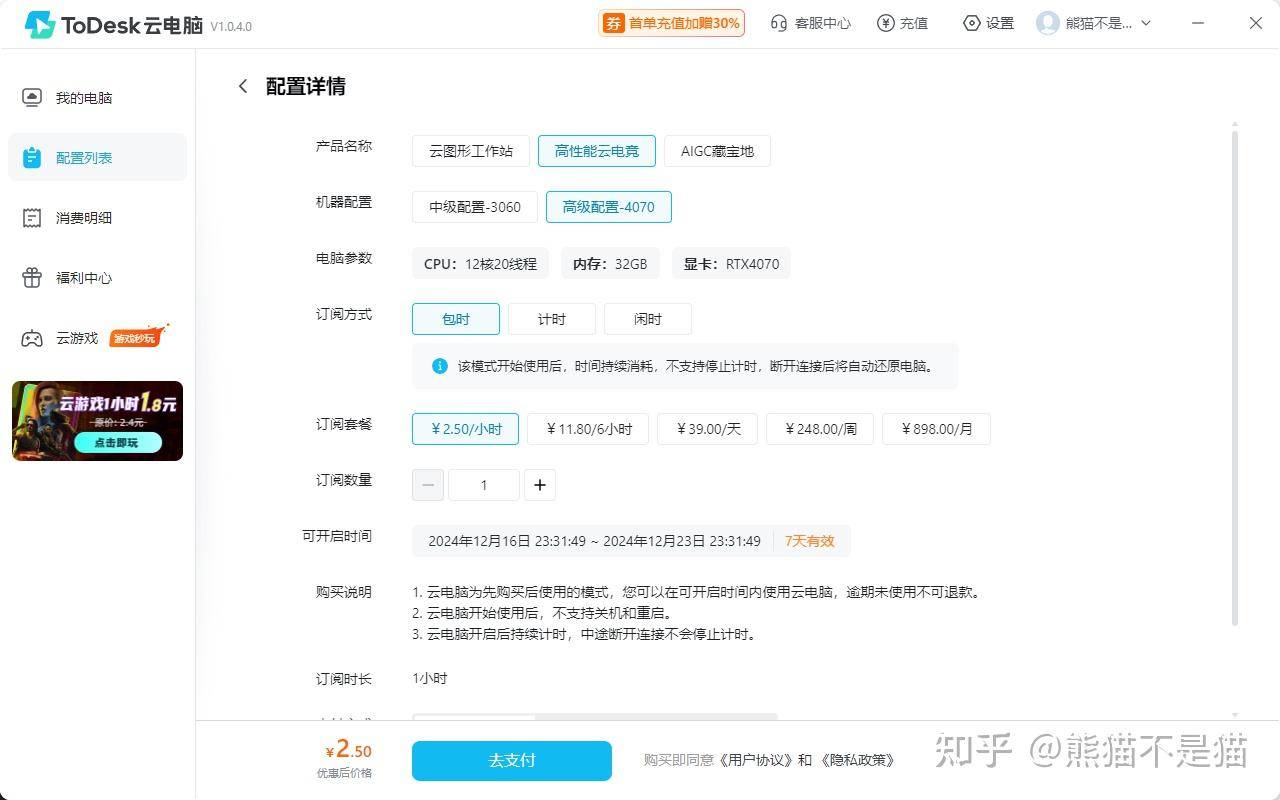Click scrollbar up arrow
Viewport: 1280px width, 800px height.
(1235, 124)
